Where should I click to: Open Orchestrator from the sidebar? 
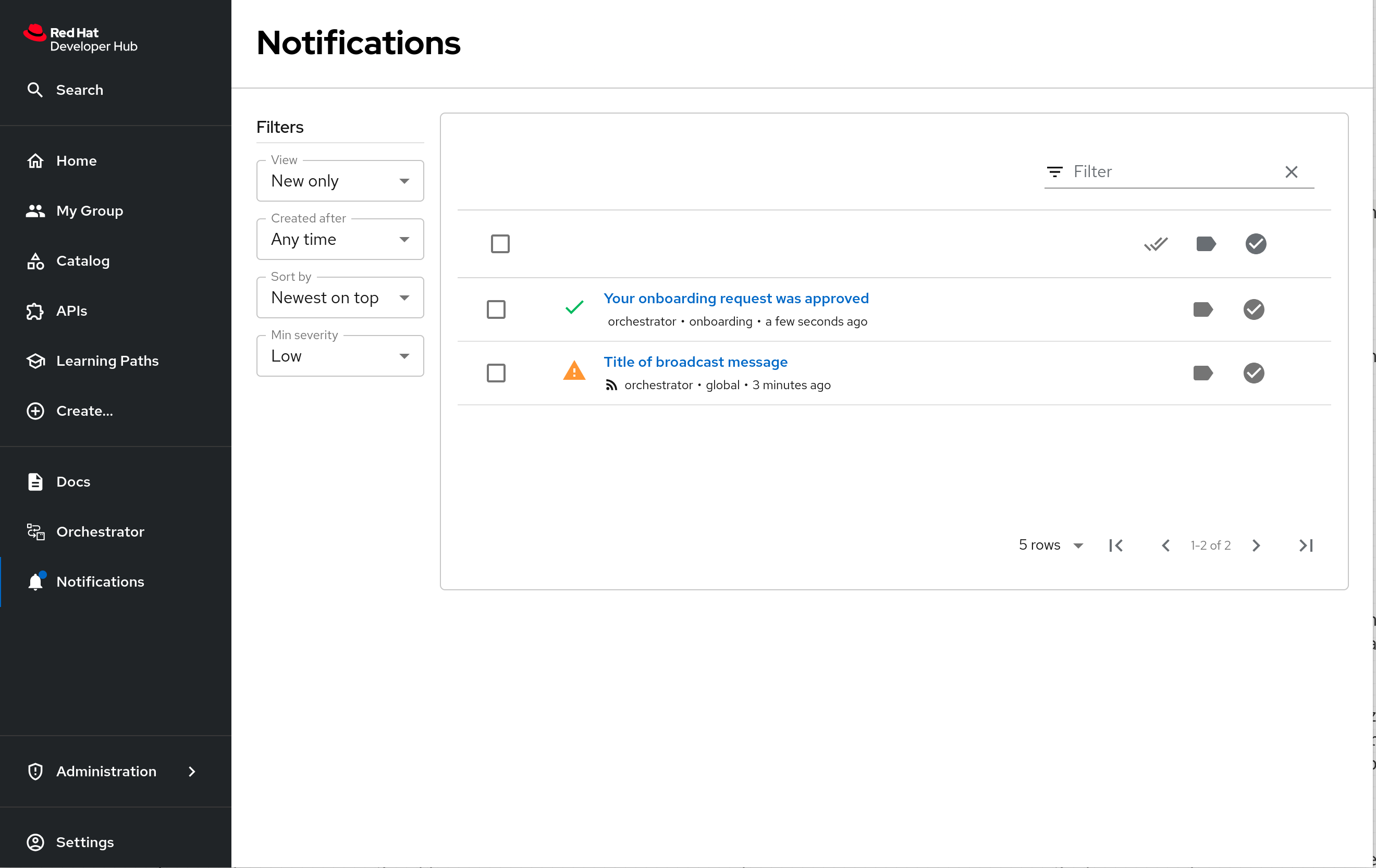(100, 531)
